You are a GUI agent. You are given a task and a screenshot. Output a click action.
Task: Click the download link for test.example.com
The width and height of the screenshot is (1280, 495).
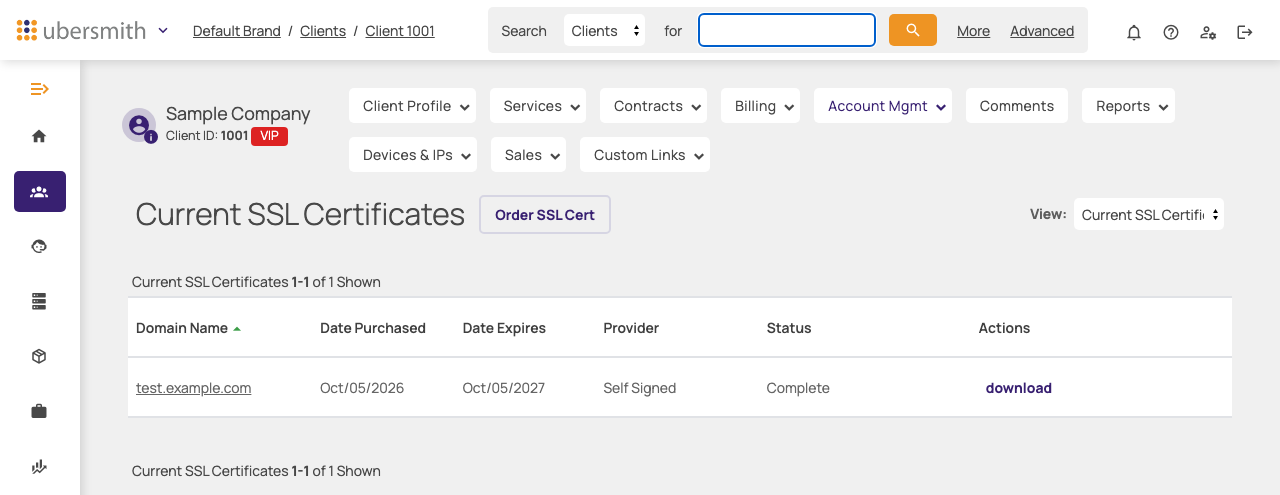point(1019,388)
